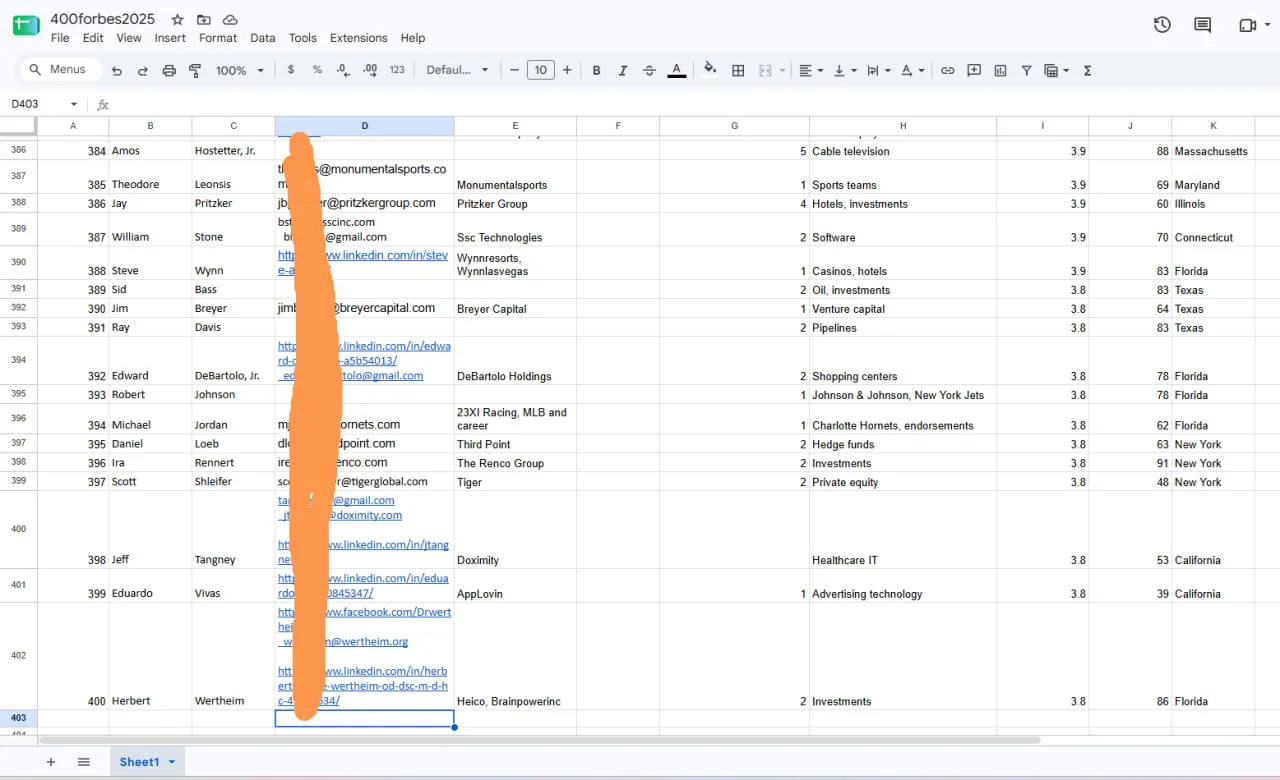Screen dimensions: 1280x780
Task: Open version history clock icon
Action: click(x=1162, y=25)
